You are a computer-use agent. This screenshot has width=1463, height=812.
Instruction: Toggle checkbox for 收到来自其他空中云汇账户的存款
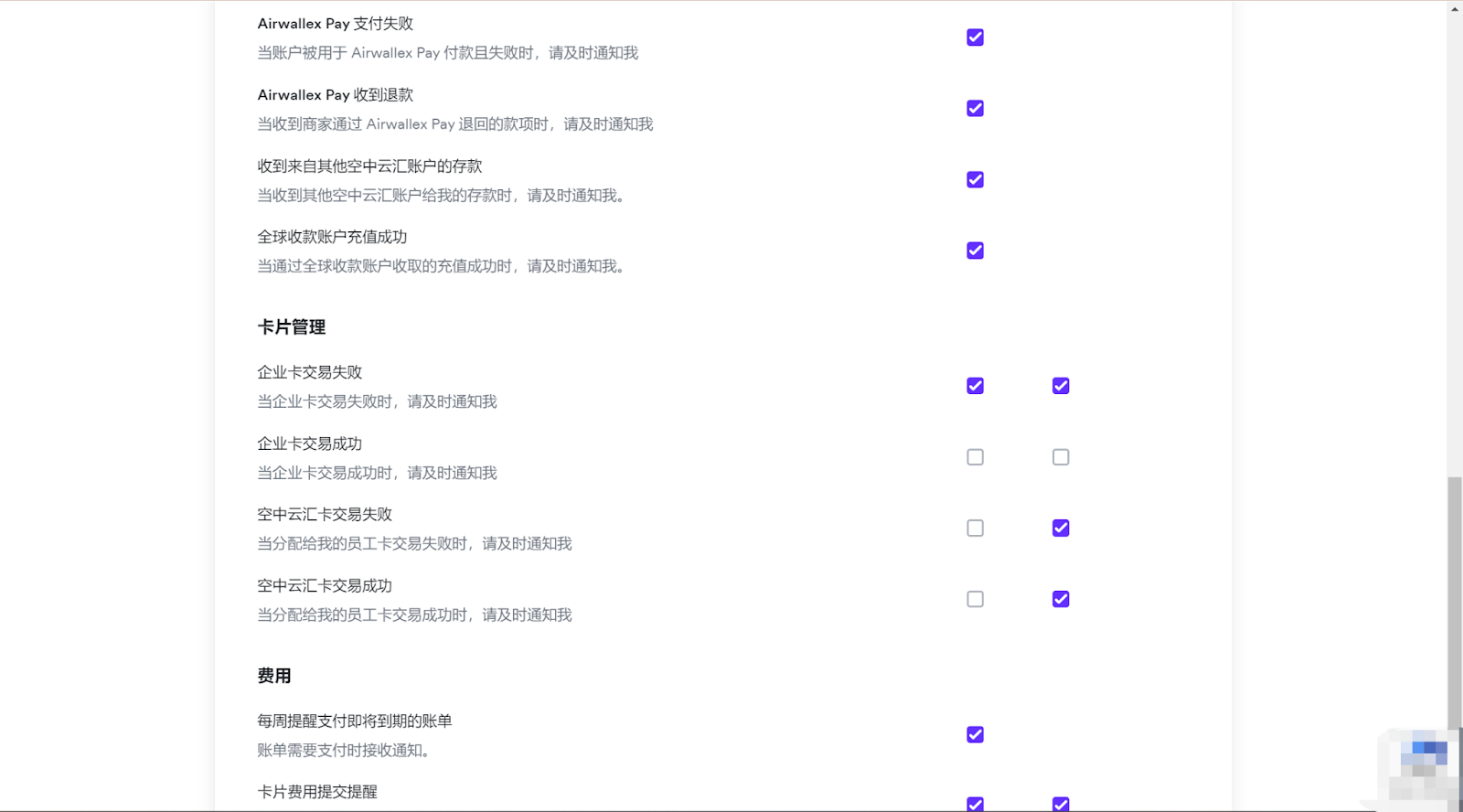pos(975,179)
